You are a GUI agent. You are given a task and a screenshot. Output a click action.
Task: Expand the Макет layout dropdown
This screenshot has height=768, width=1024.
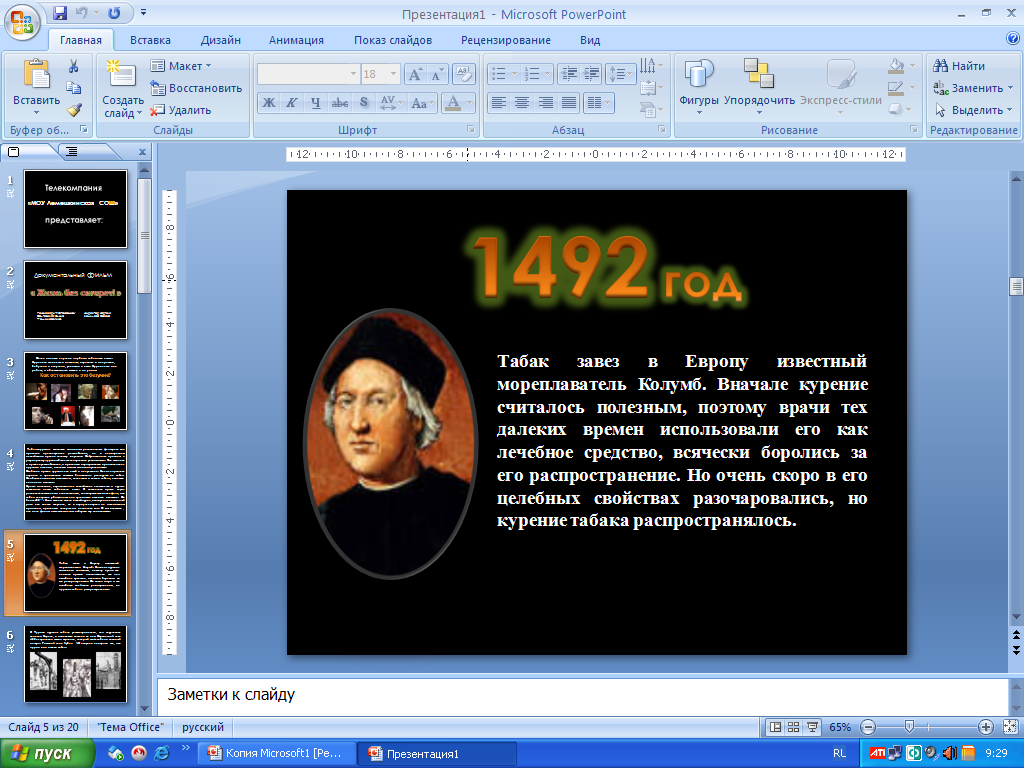[181, 66]
